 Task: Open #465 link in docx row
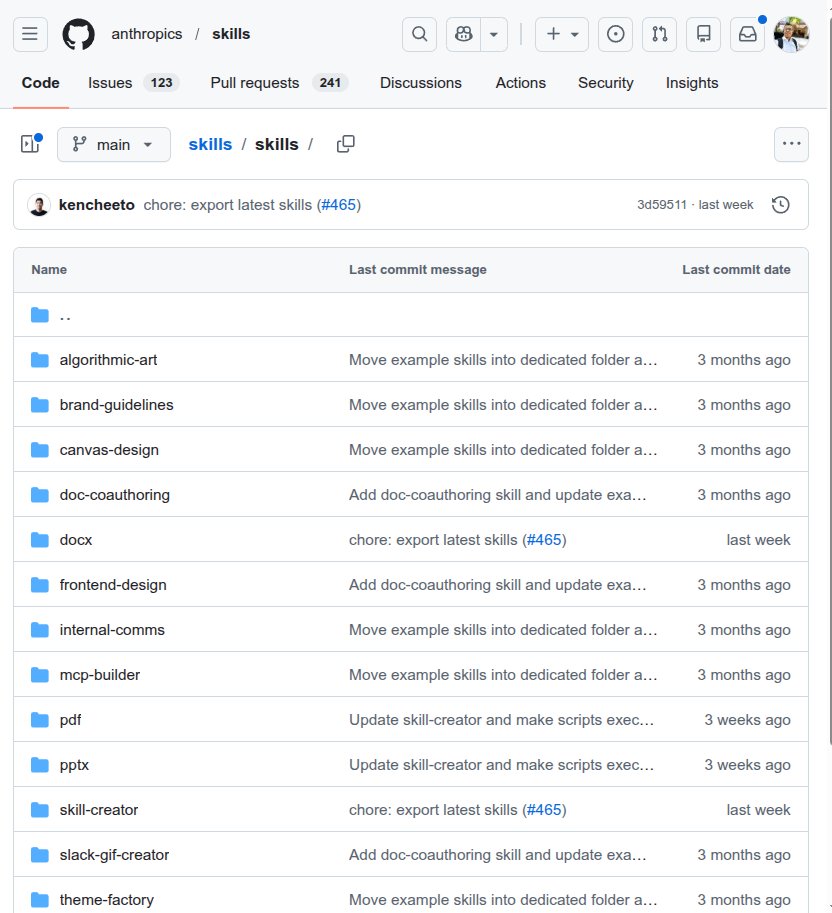(544, 540)
